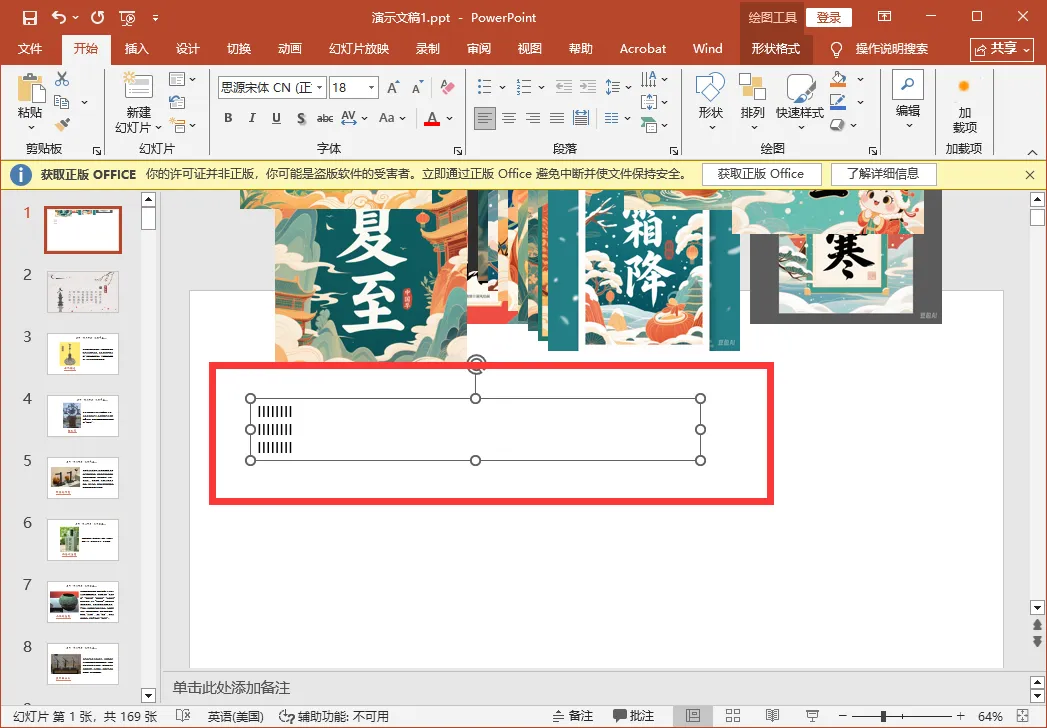Expand numbering list dropdown

tap(542, 87)
